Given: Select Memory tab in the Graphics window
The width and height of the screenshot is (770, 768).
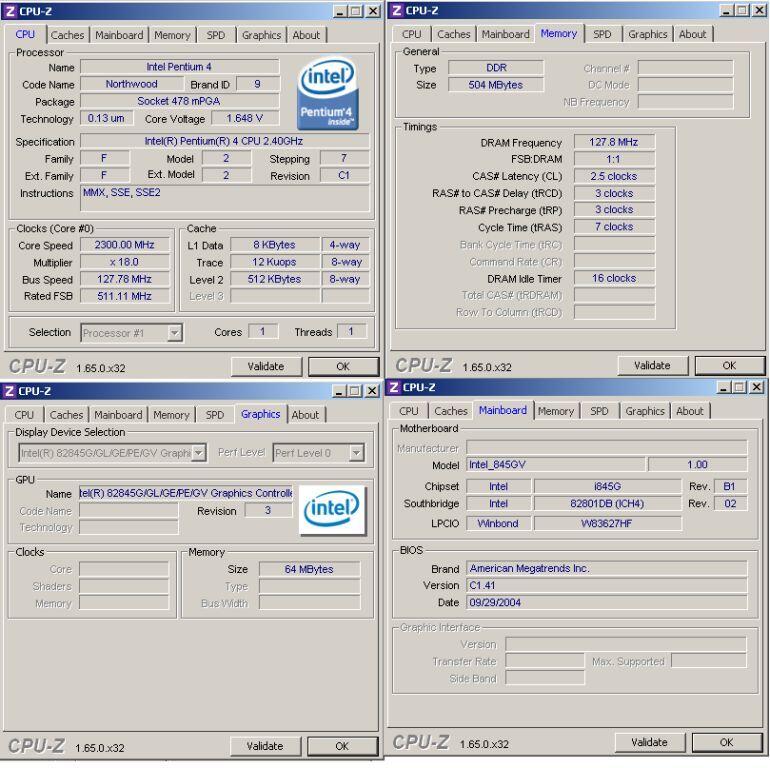Looking at the screenshot, I should (x=171, y=415).
